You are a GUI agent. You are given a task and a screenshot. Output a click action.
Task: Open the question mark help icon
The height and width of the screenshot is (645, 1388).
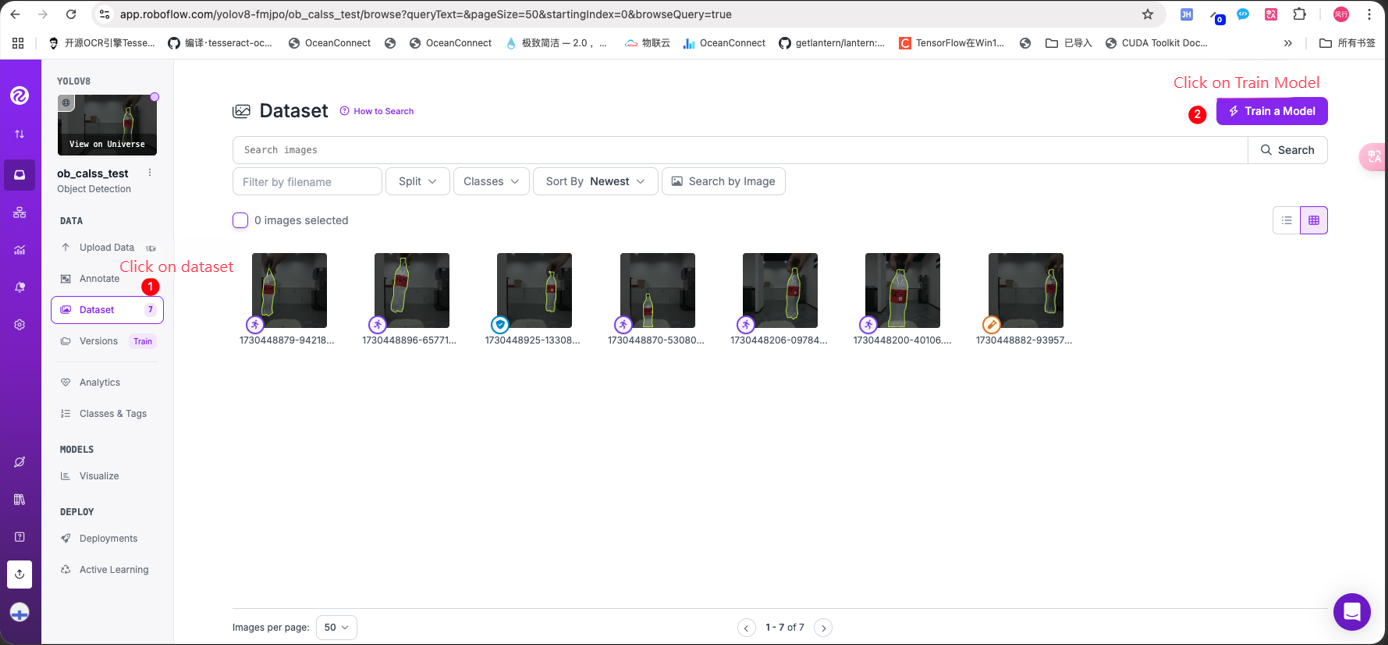click(19, 537)
